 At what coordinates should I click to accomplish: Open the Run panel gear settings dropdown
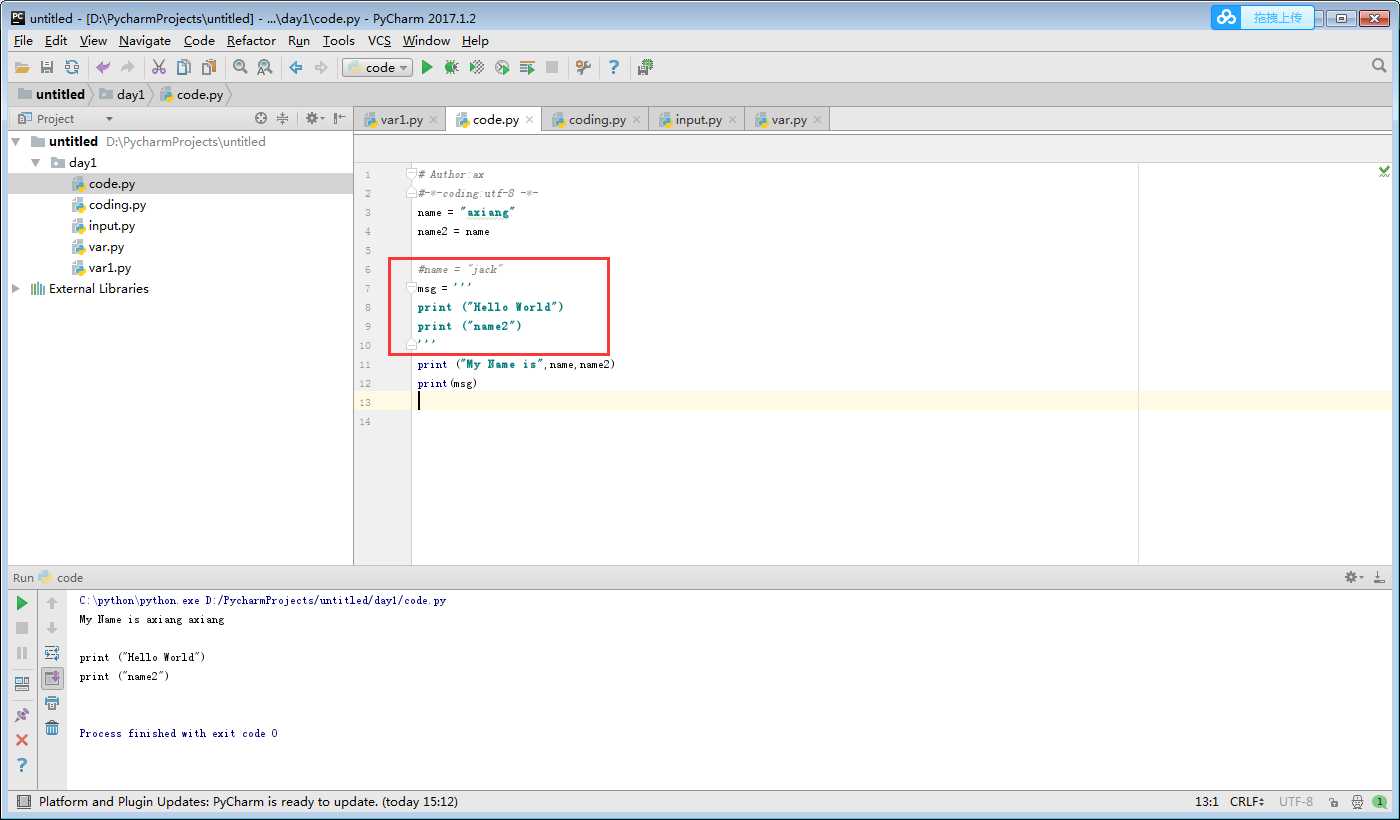pyautogui.click(x=1355, y=577)
